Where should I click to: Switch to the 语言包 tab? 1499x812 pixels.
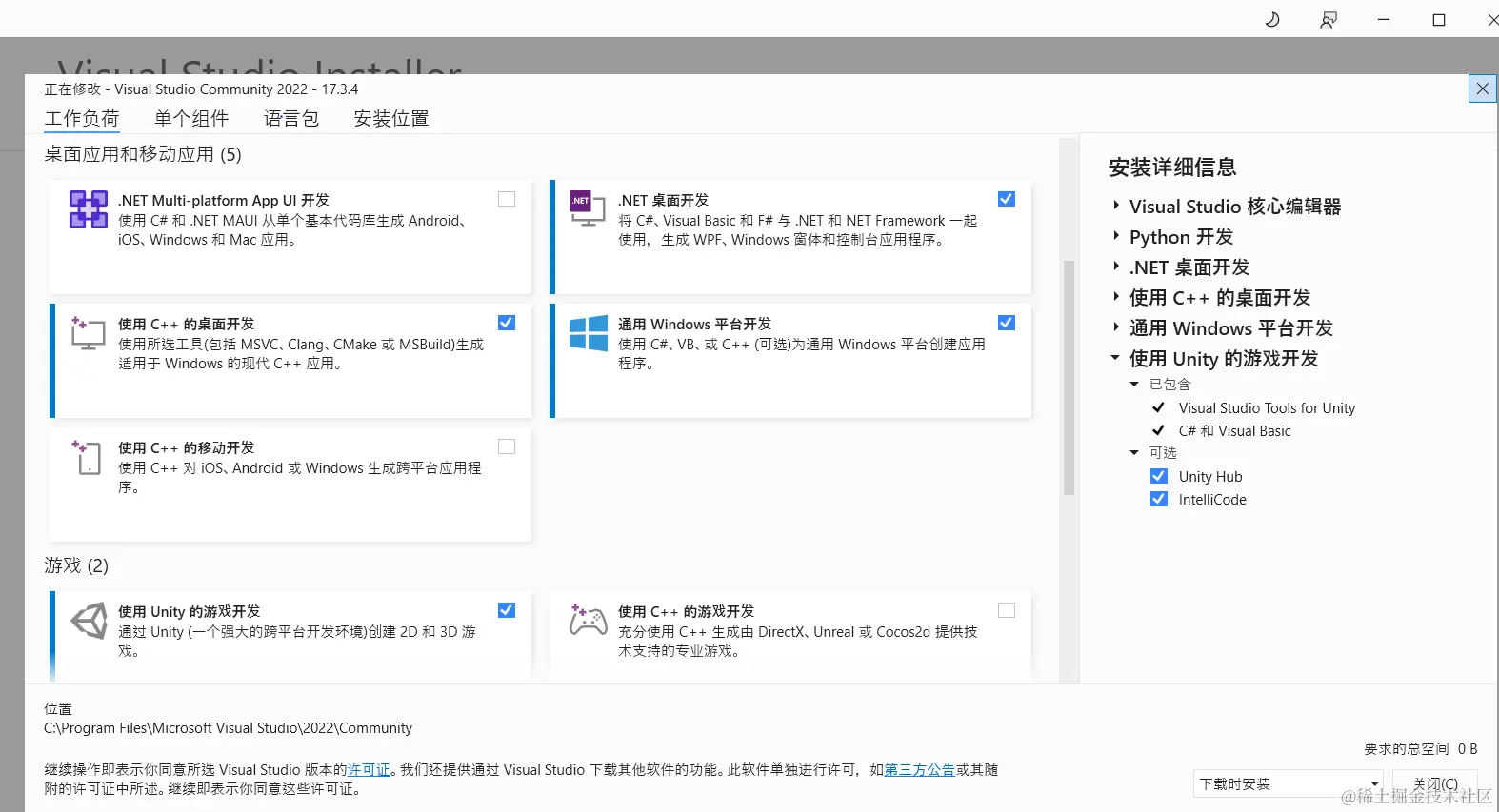click(291, 118)
